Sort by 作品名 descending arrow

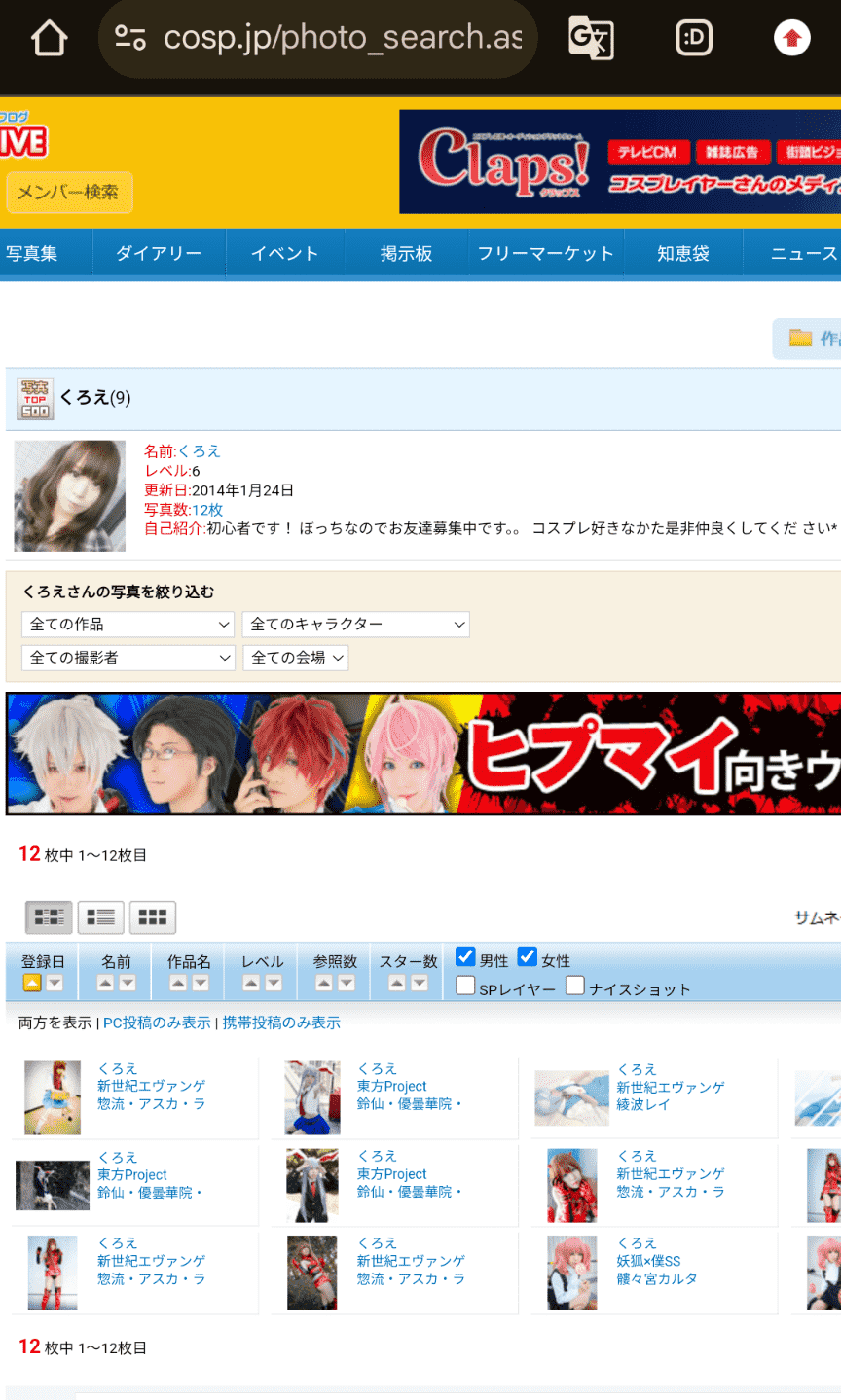[200, 983]
